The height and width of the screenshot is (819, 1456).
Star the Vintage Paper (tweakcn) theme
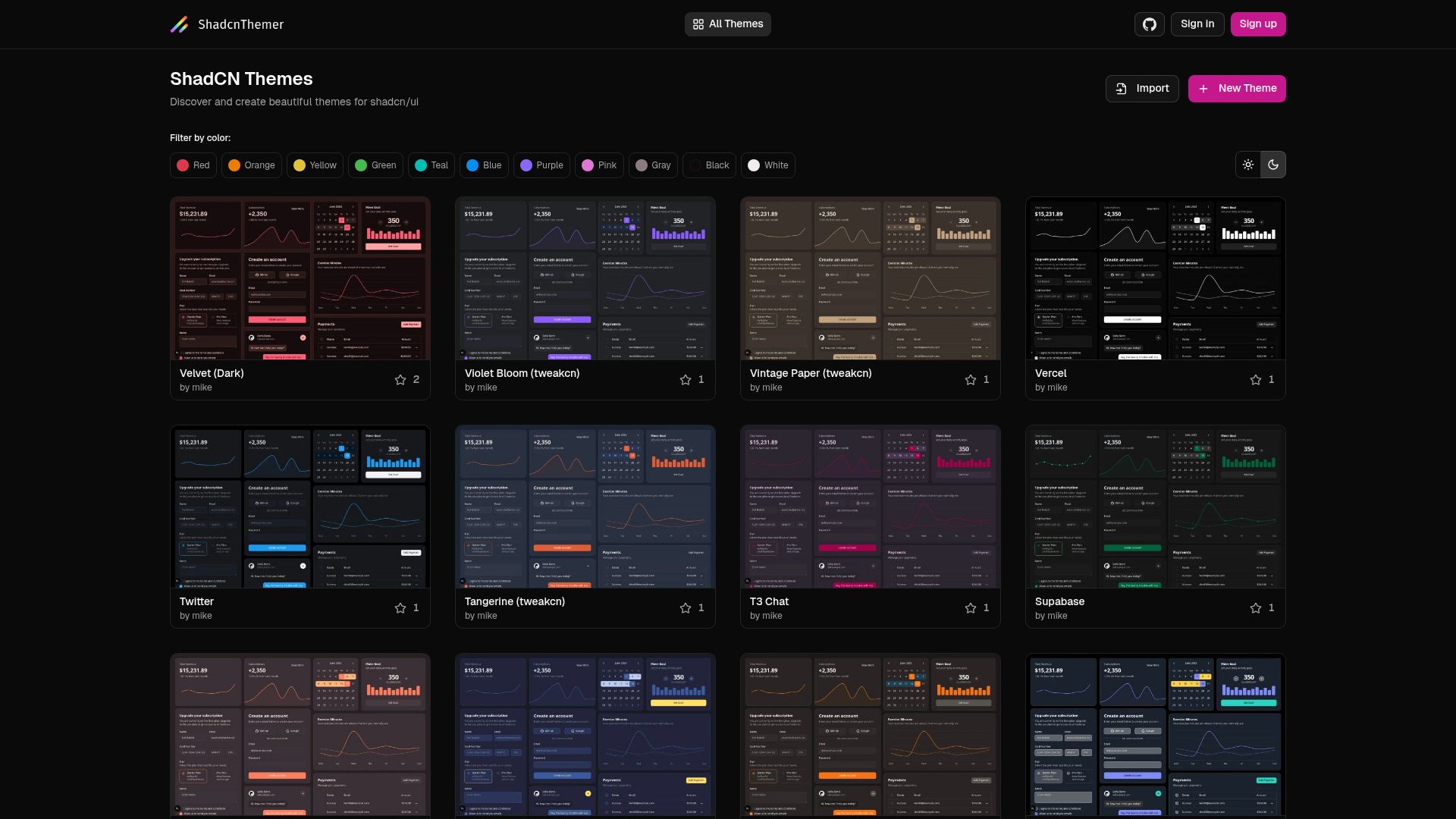[x=971, y=380]
